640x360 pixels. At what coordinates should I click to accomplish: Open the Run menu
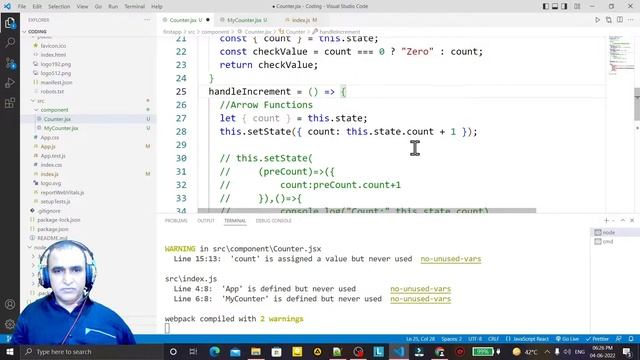tap(113, 6)
